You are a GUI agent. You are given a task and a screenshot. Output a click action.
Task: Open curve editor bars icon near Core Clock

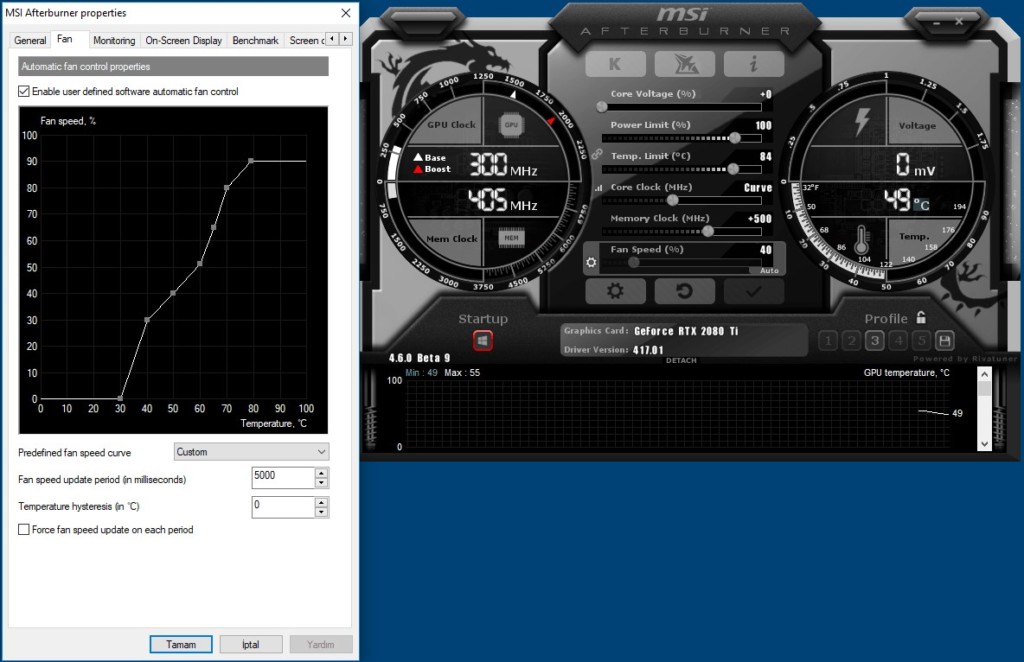click(x=598, y=188)
